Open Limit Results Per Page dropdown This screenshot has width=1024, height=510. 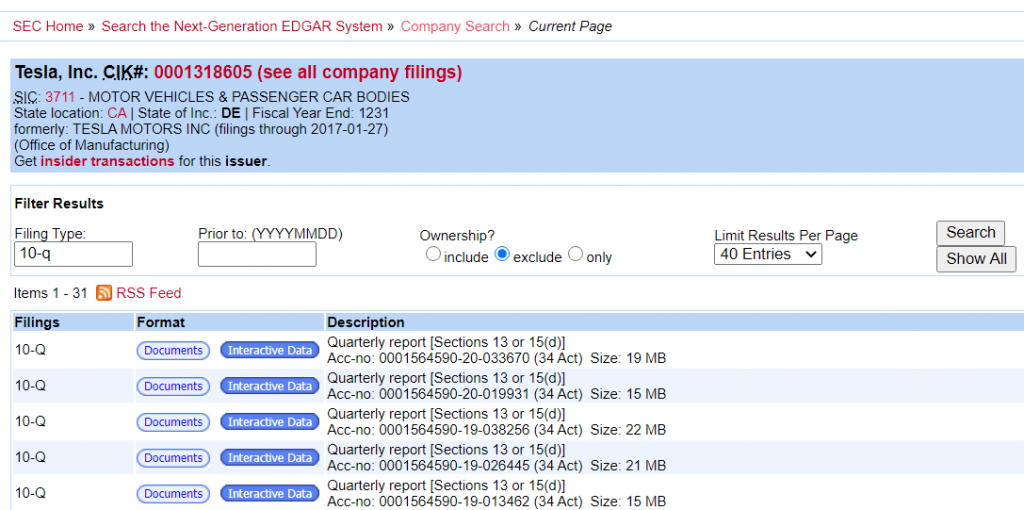pyautogui.click(x=768, y=254)
